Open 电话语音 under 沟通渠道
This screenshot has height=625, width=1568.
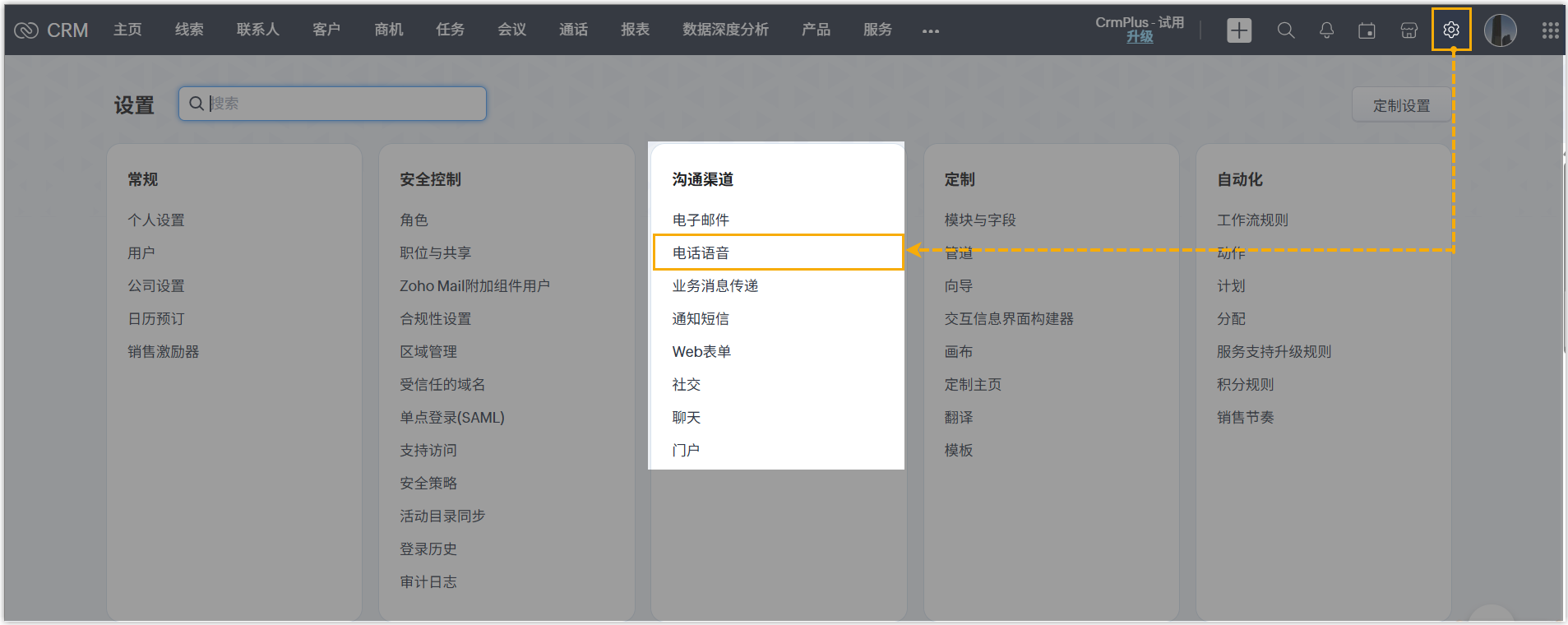pyautogui.click(x=701, y=252)
